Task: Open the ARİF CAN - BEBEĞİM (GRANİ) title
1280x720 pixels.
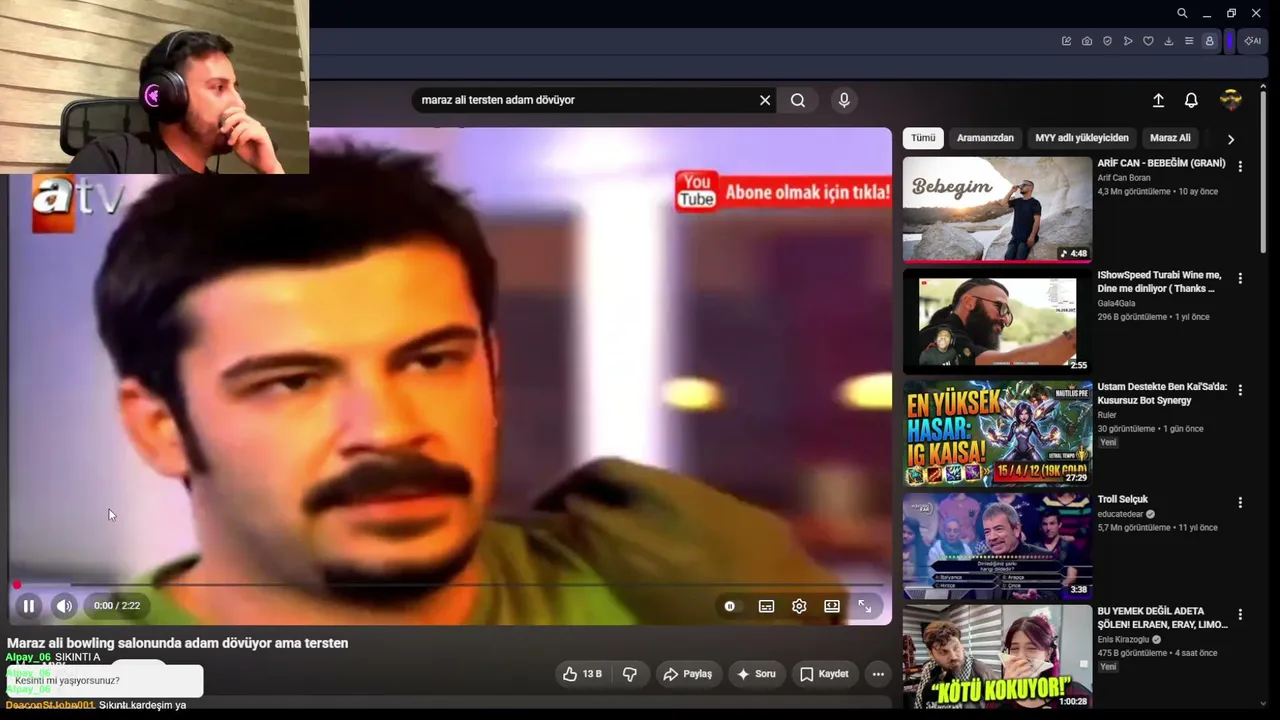Action: point(1161,163)
